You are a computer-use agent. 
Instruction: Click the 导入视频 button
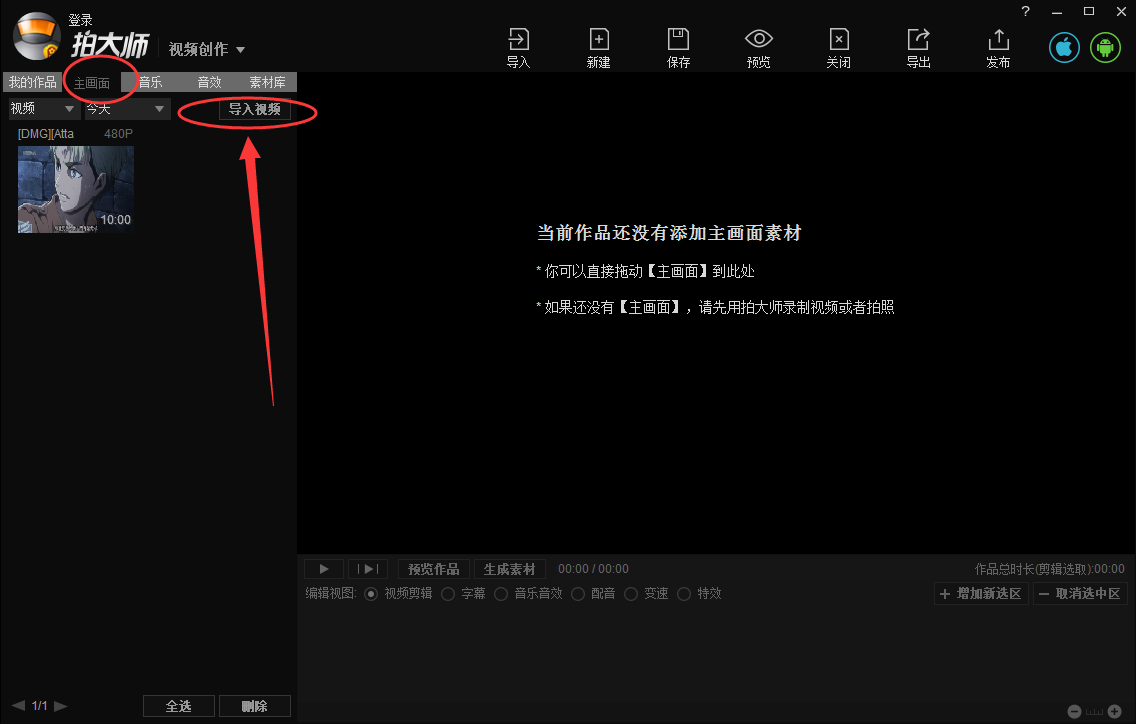point(254,110)
